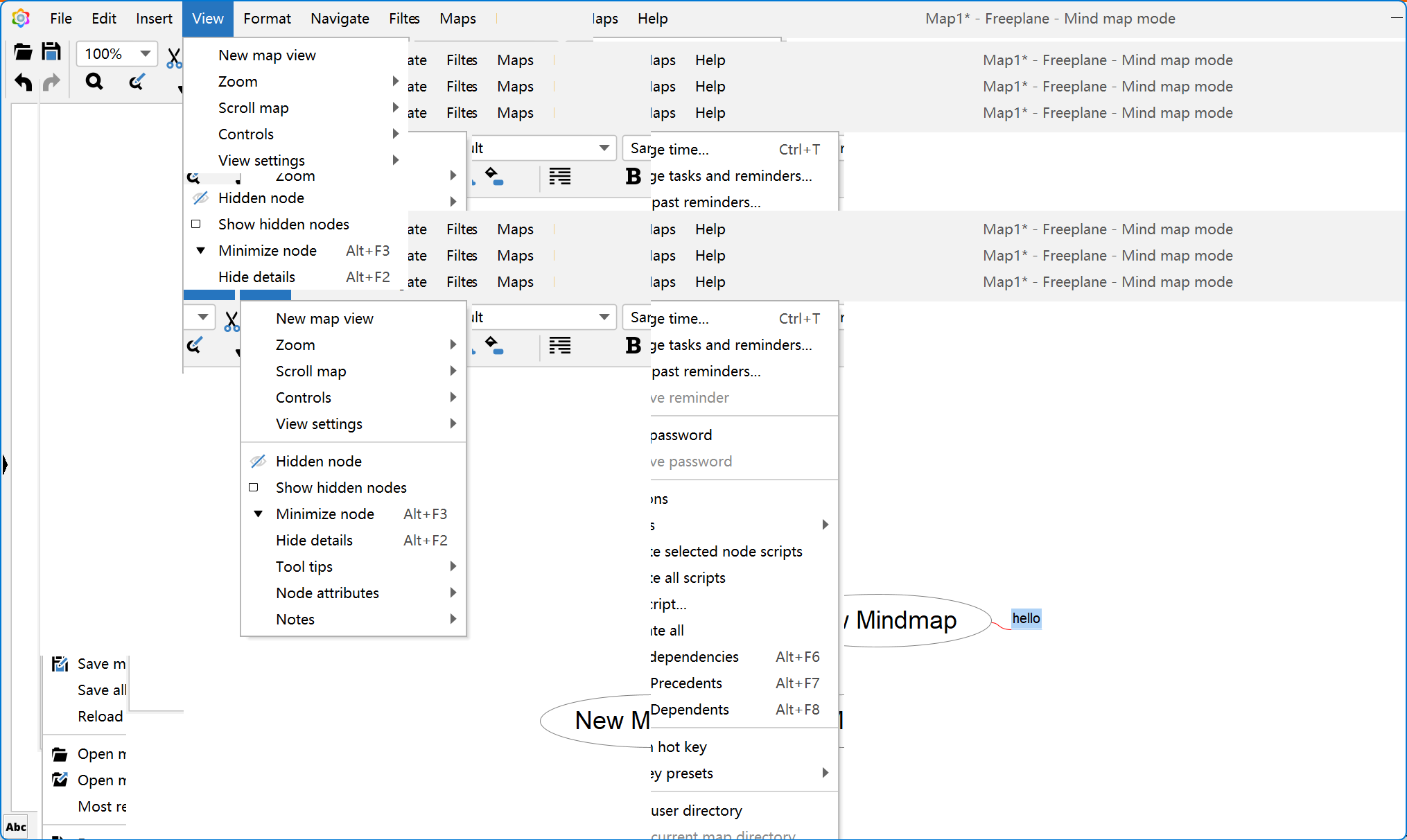Open search with the magnifier icon
The height and width of the screenshot is (840, 1407).
click(94, 82)
